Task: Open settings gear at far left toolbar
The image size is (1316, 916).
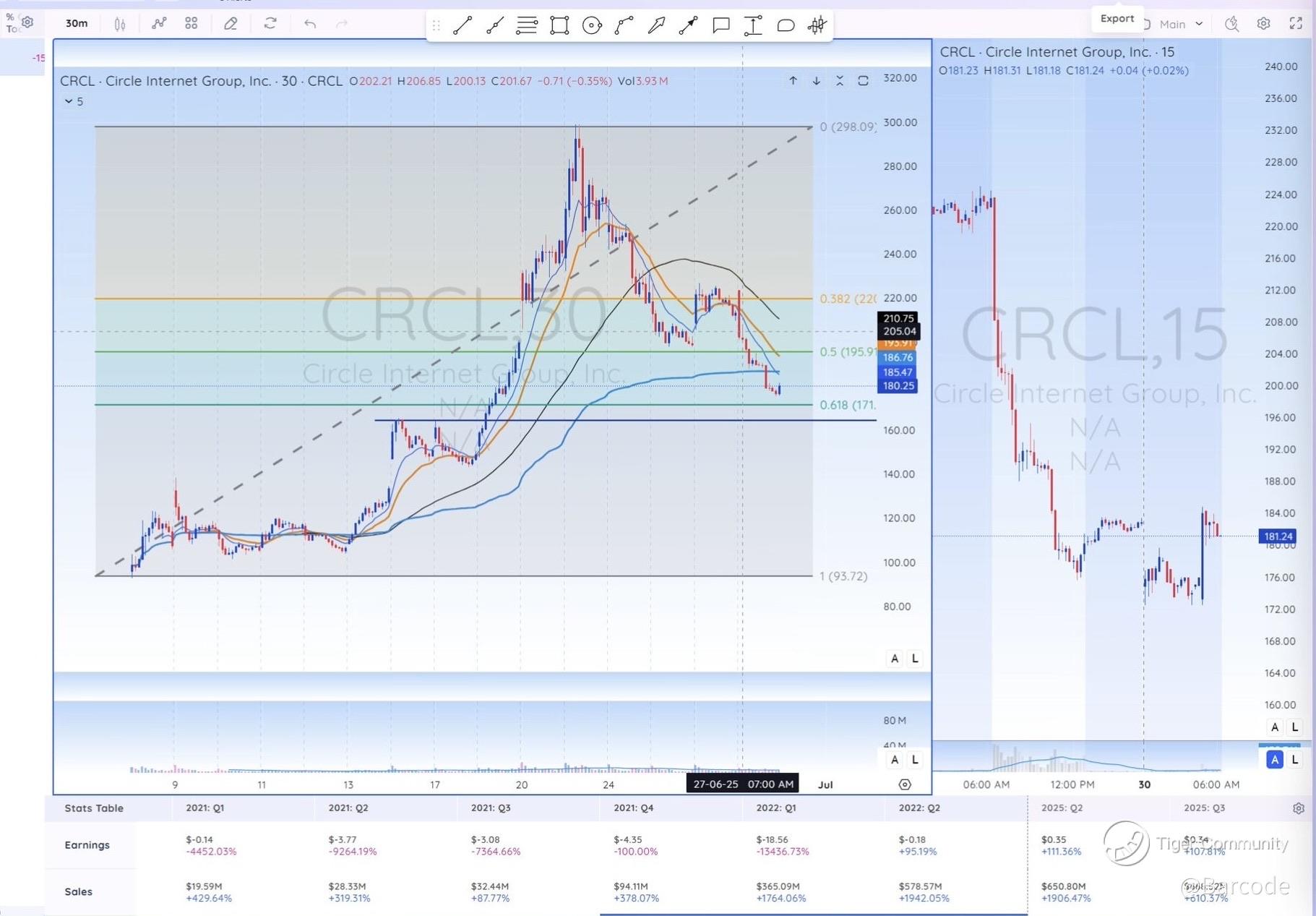Action: pyautogui.click(x=27, y=22)
